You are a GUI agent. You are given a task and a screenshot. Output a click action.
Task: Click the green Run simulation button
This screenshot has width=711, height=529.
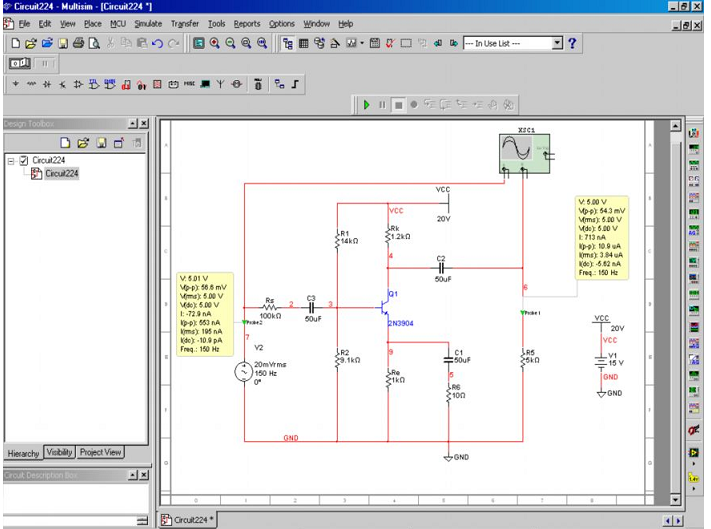tap(367, 104)
